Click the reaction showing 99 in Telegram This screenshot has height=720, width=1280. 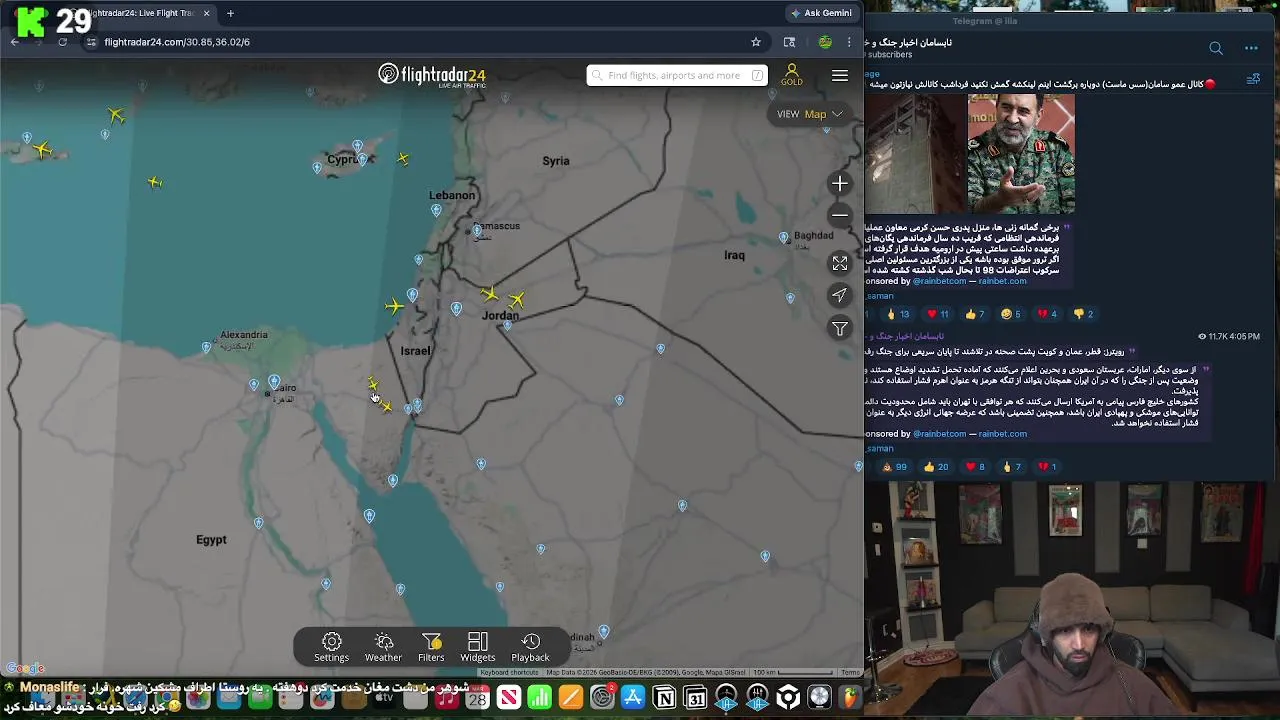[895, 467]
